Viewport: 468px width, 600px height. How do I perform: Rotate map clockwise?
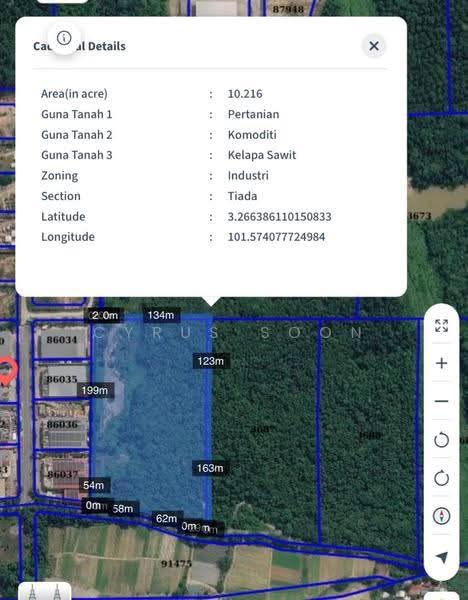441,478
